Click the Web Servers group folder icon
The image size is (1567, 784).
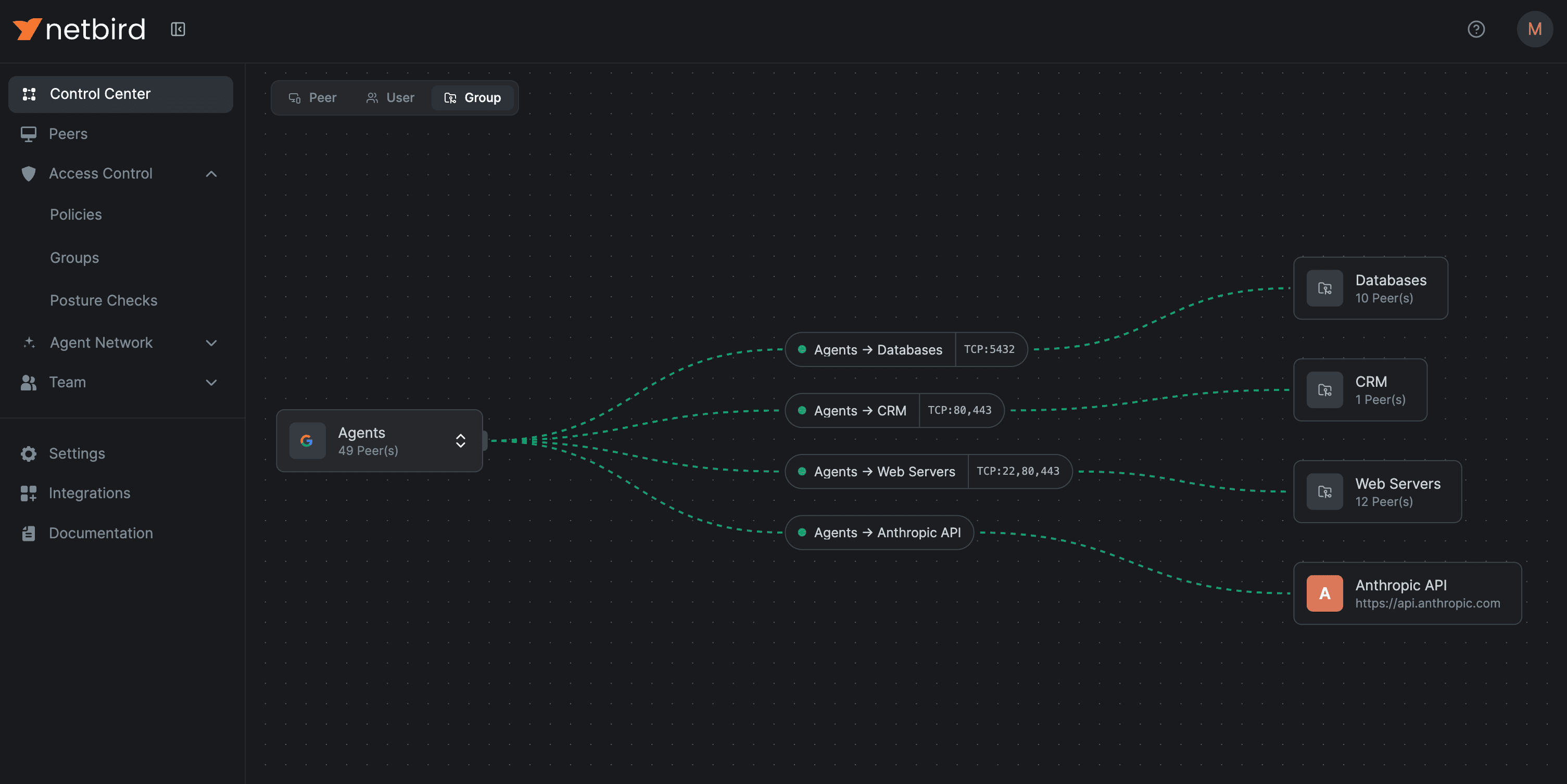[x=1324, y=491]
